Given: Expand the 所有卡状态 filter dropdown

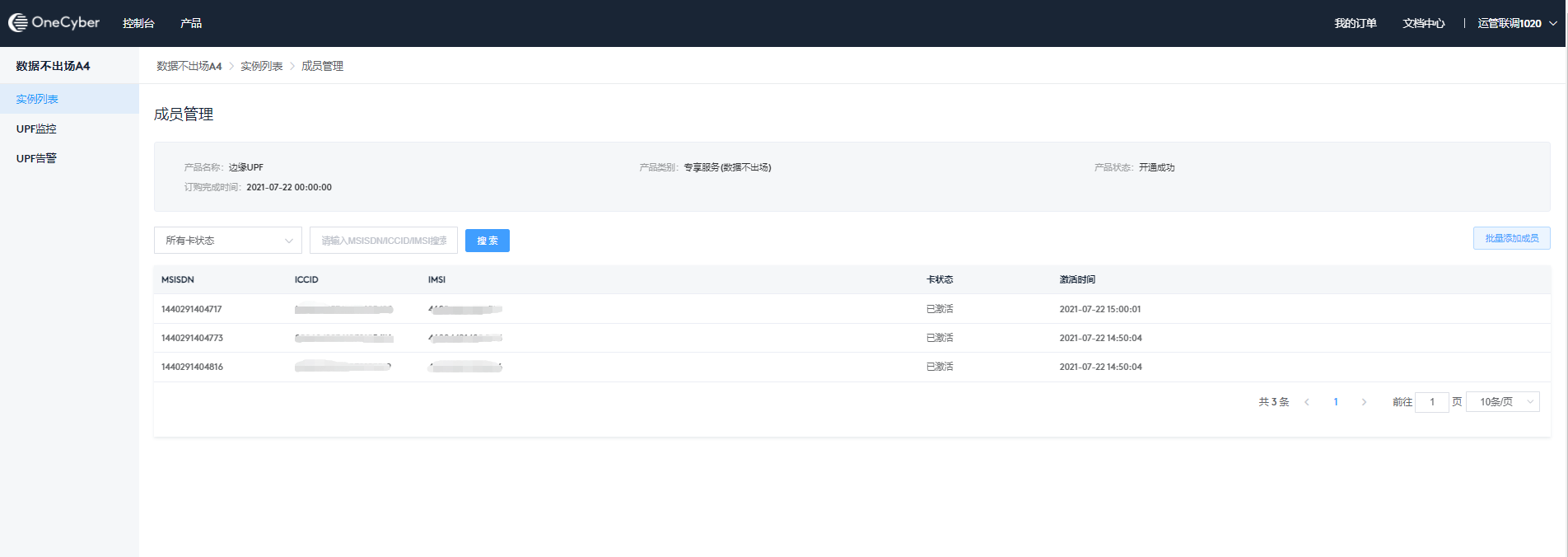Looking at the screenshot, I should point(228,241).
